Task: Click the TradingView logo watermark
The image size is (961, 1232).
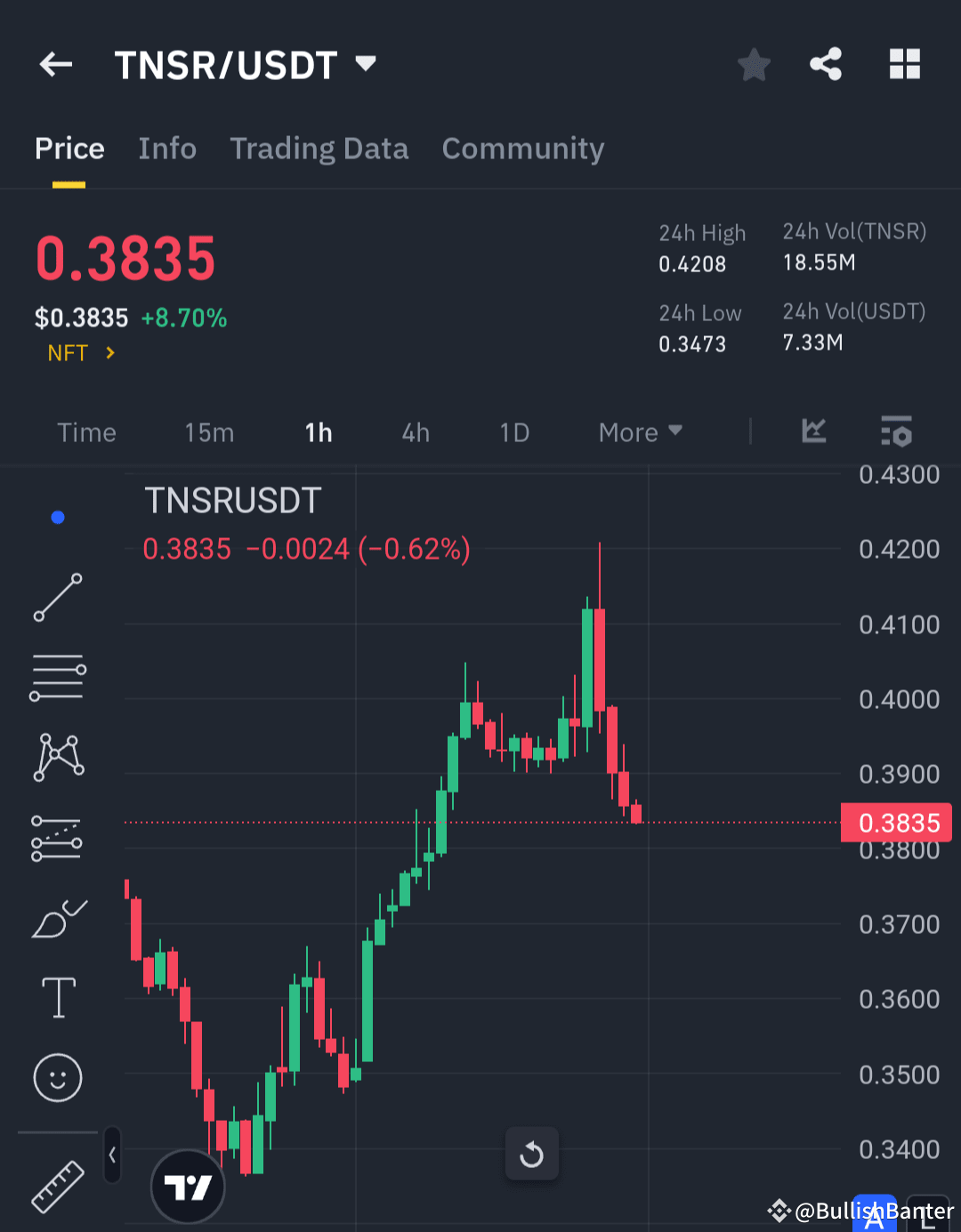Action: [x=188, y=1187]
